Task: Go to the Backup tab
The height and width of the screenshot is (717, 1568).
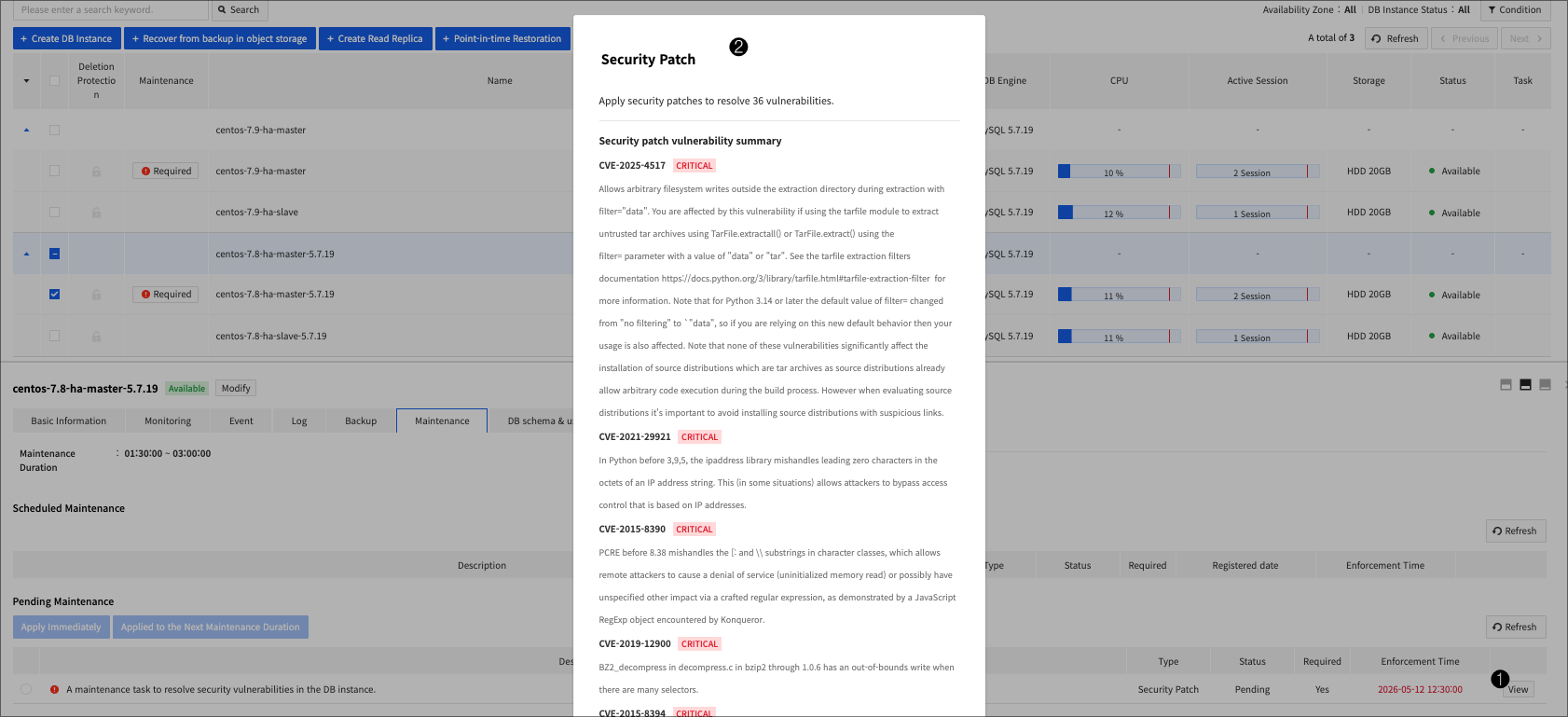Action: [361, 421]
